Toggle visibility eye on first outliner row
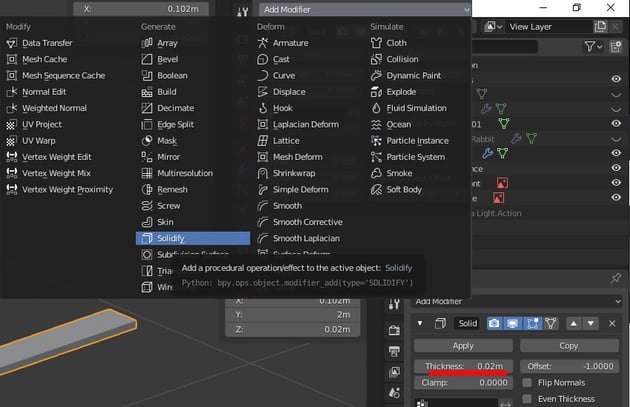Image resolution: width=630 pixels, height=407 pixels. coord(616,79)
